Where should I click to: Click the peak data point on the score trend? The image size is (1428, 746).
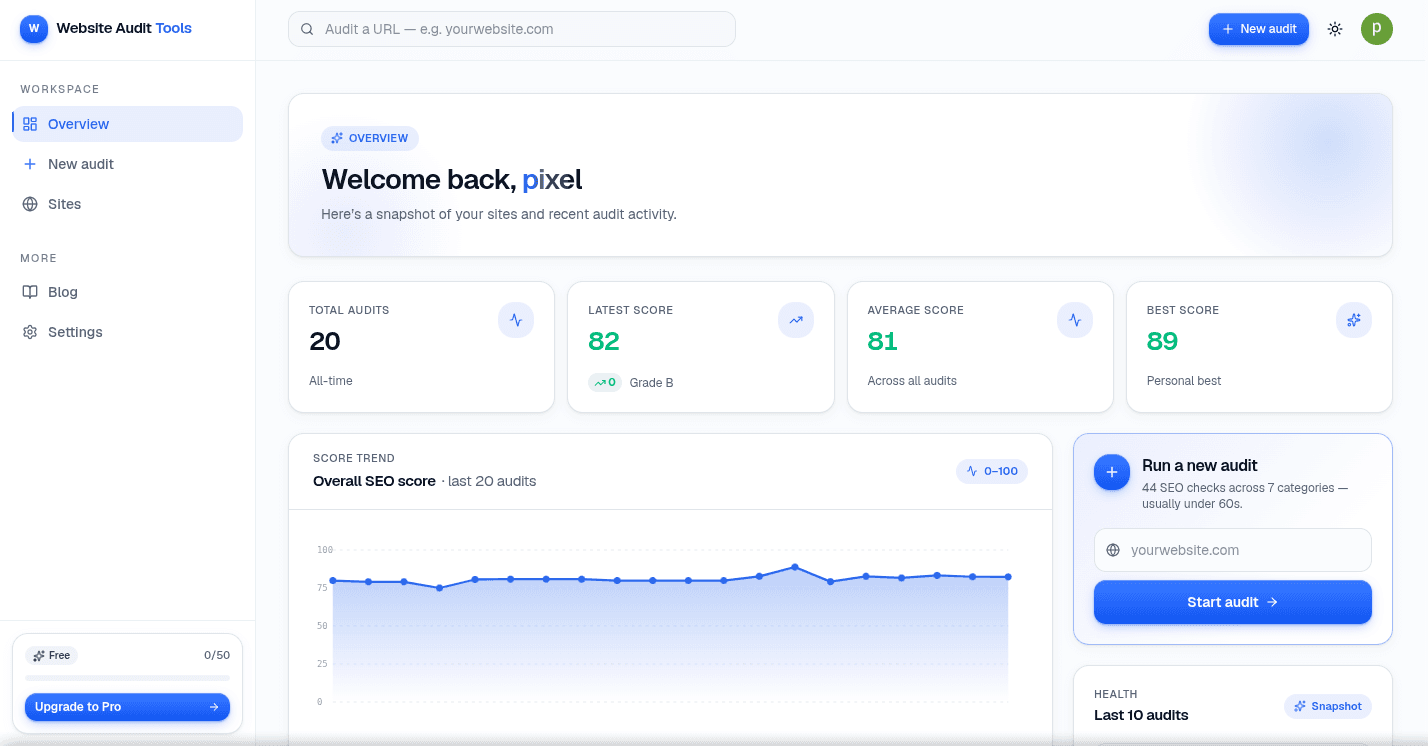(x=795, y=567)
